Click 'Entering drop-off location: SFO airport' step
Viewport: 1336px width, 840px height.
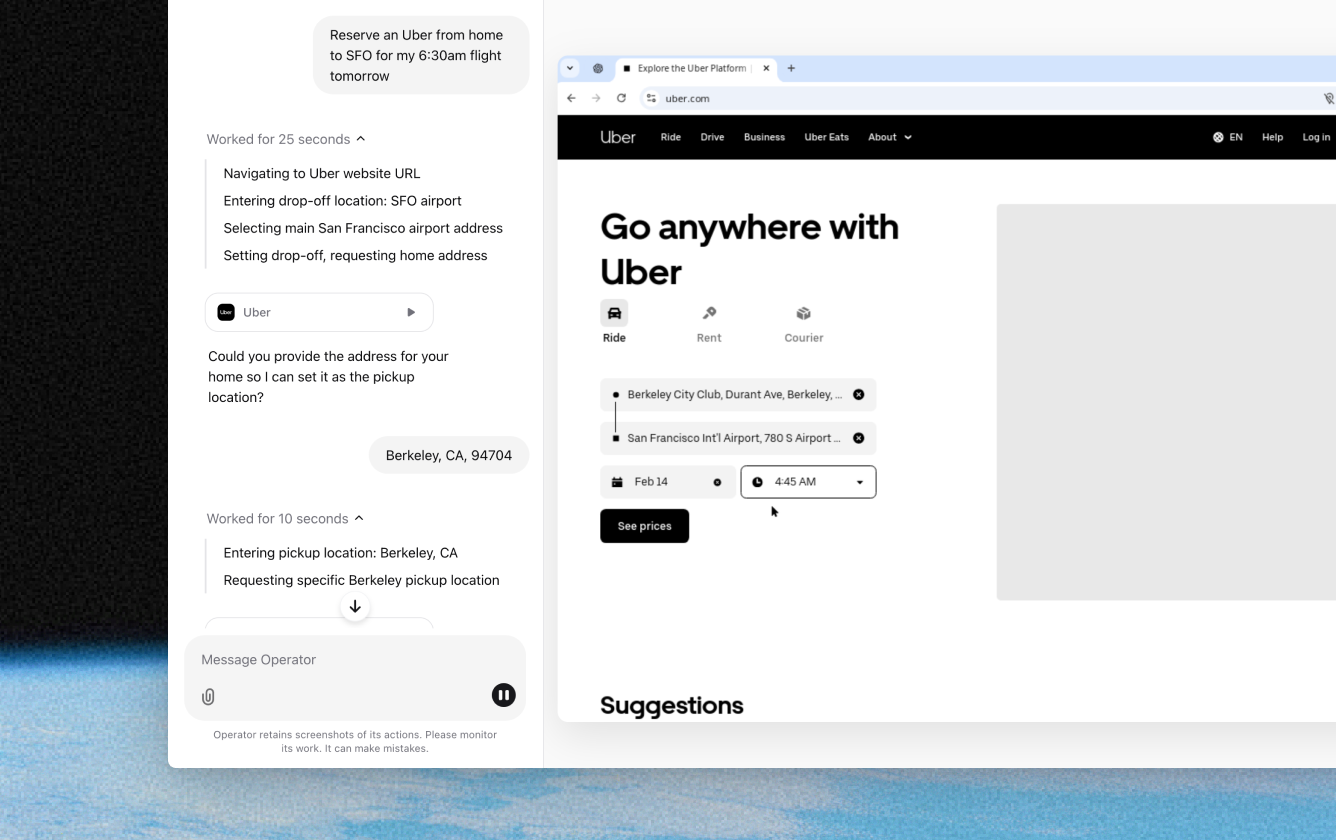tap(342, 200)
